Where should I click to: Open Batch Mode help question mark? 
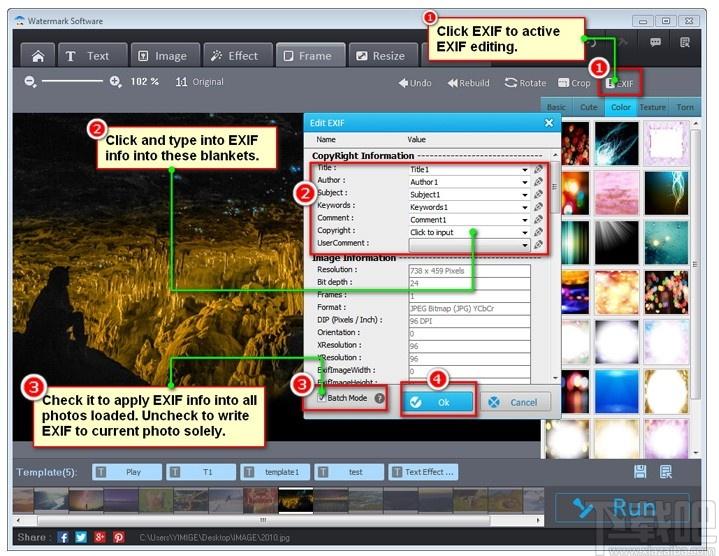point(380,398)
